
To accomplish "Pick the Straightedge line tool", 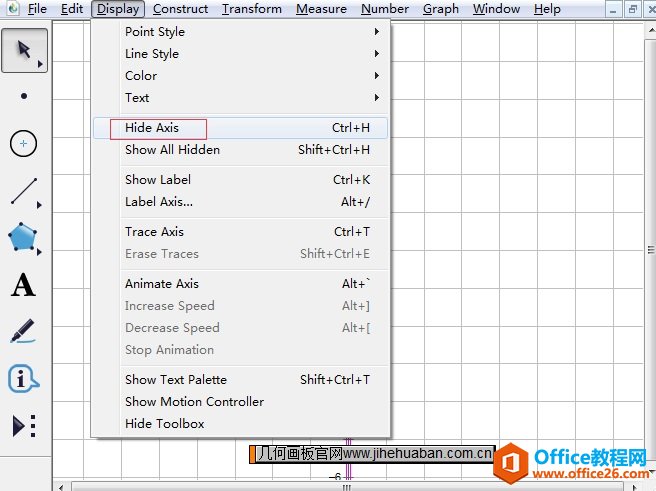I will 24,191.
